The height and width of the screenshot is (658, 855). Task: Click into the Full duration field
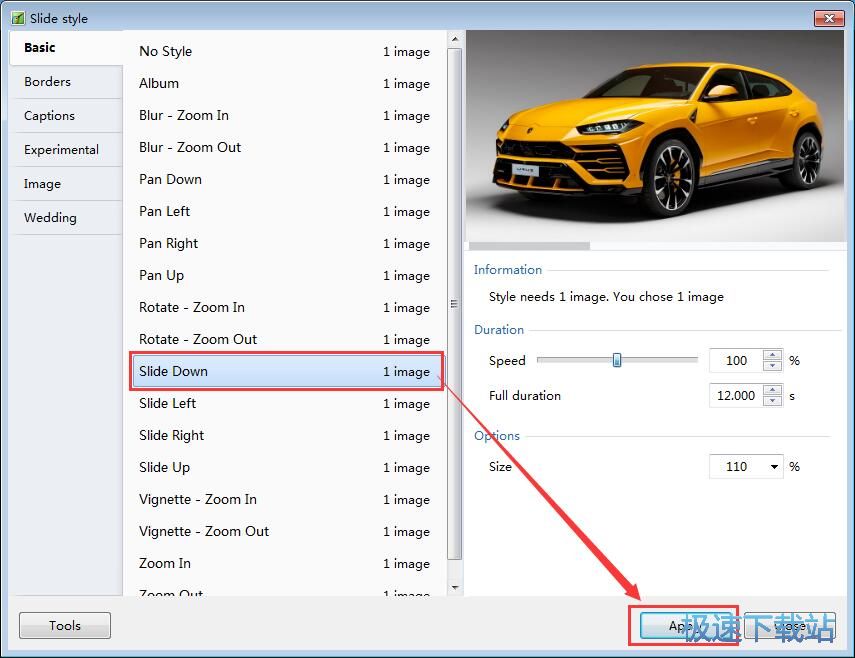click(736, 396)
